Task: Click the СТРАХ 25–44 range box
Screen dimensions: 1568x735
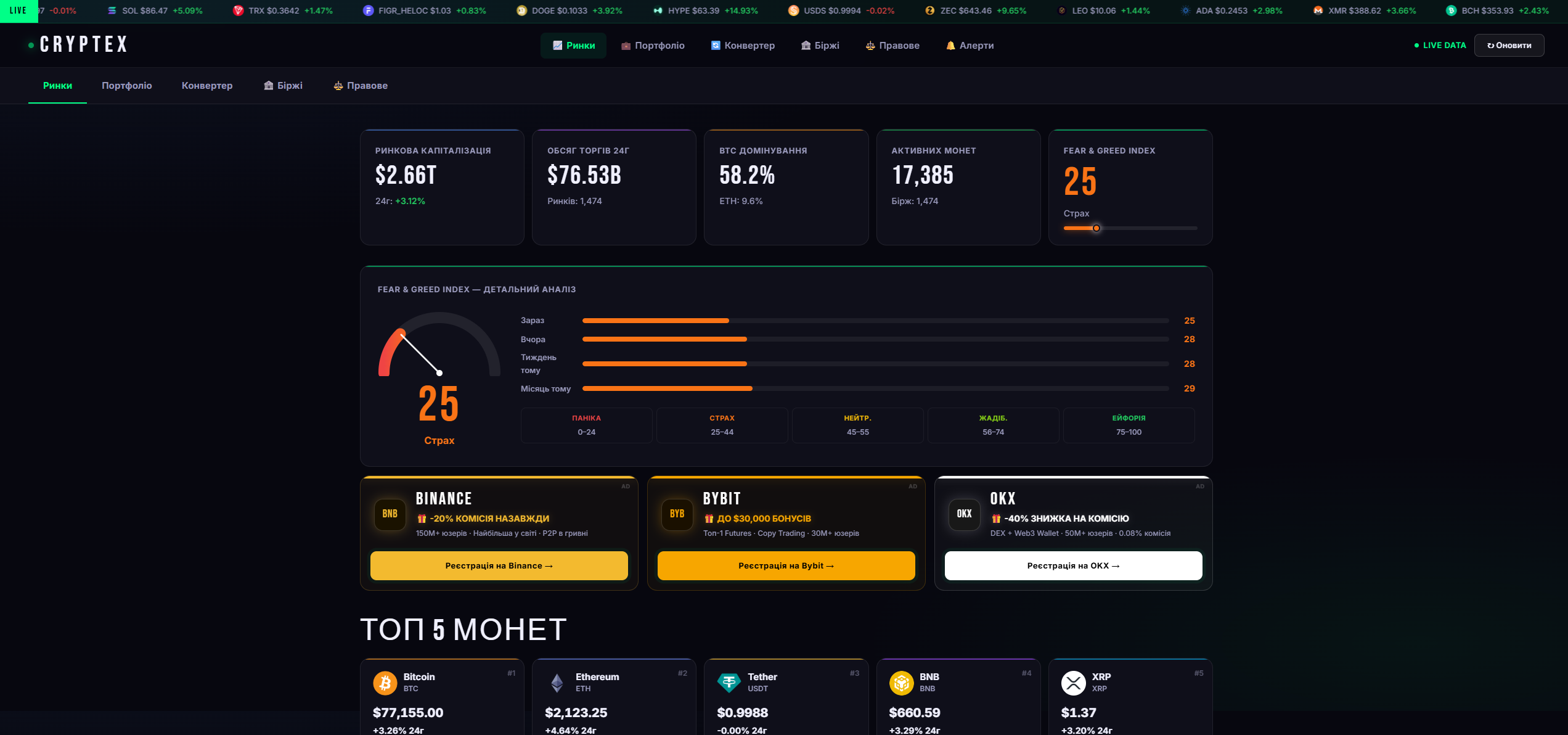Action: coord(722,425)
